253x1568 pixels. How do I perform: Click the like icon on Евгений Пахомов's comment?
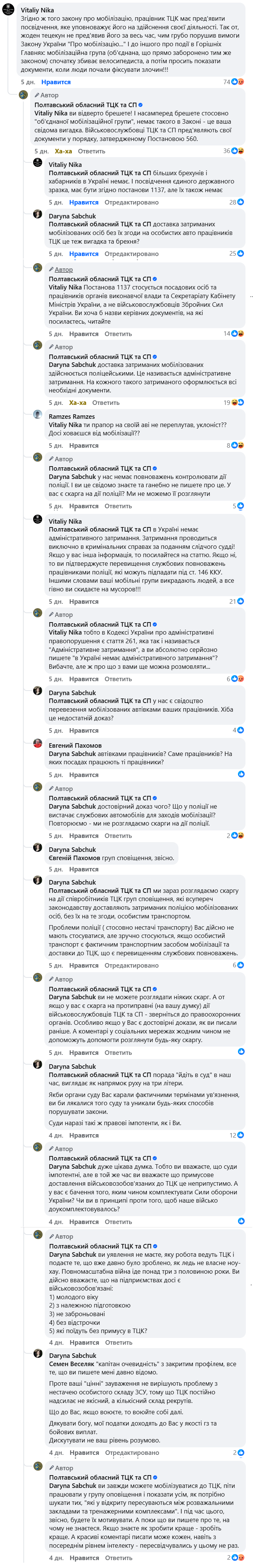click(x=241, y=774)
